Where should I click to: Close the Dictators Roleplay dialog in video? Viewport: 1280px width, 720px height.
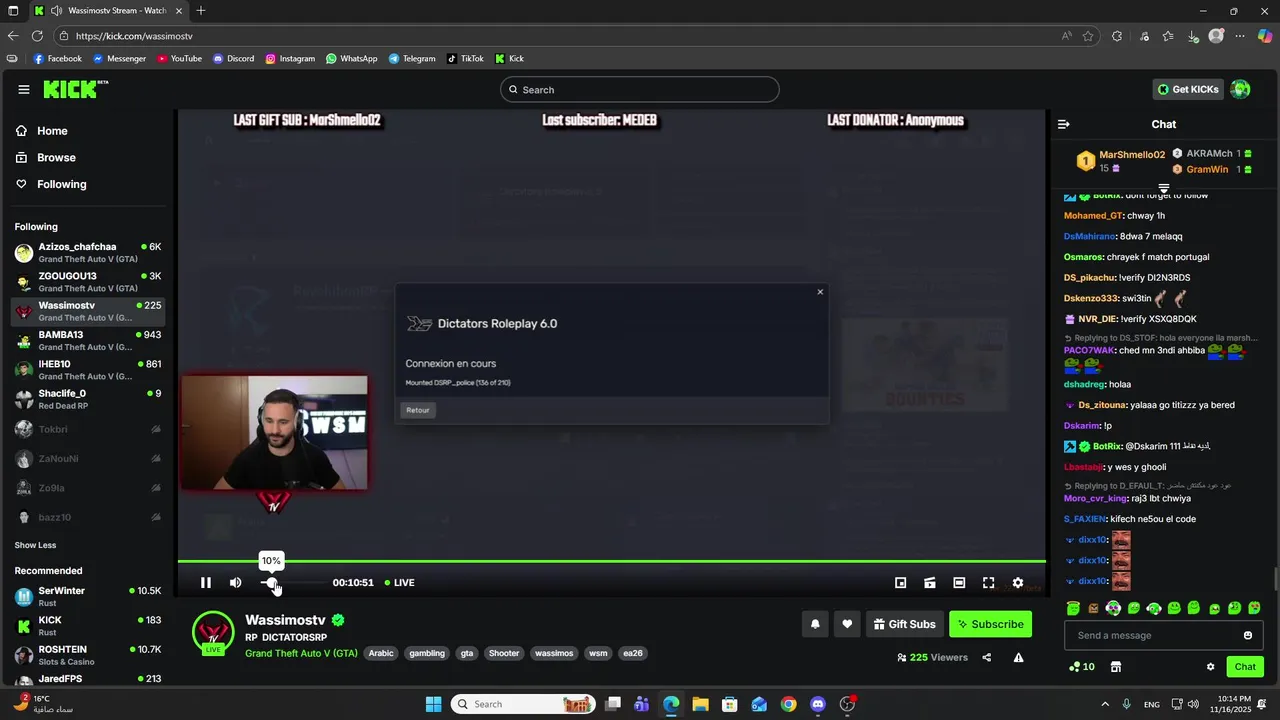820,292
